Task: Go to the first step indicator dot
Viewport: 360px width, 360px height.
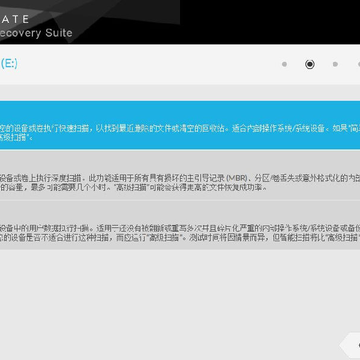Action: click(284, 64)
